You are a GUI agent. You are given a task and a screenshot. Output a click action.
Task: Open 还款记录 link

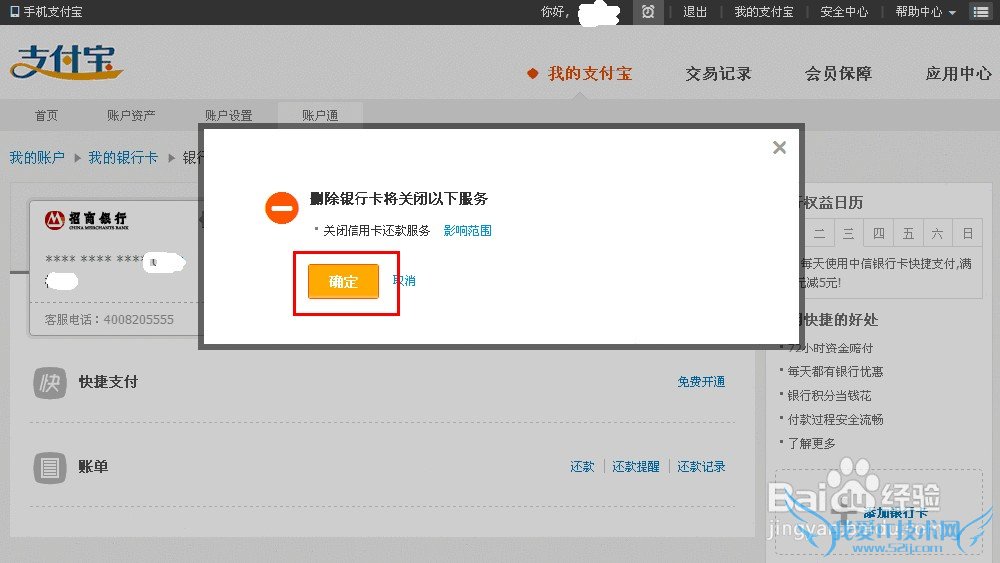pyautogui.click(x=701, y=467)
